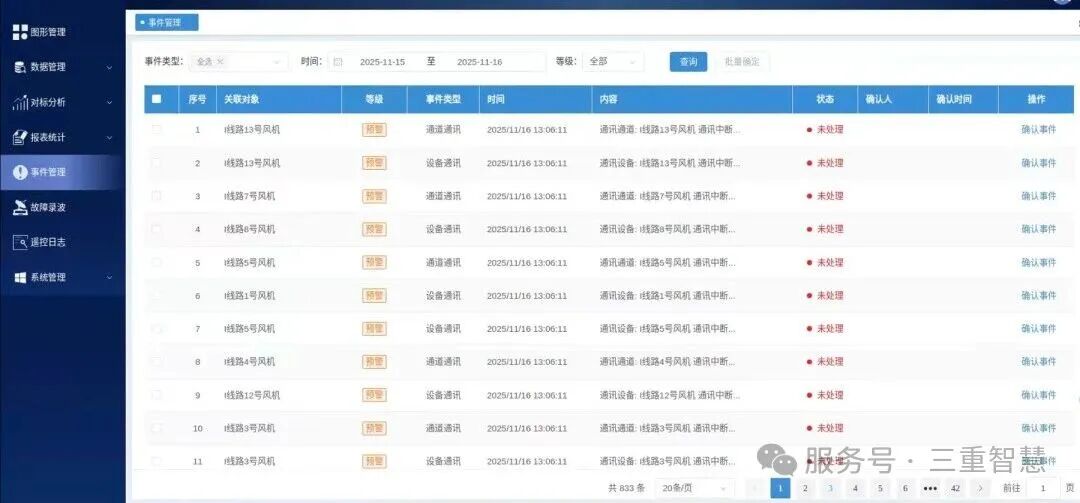Go to page 3
Screen dimensions: 1080x503
pos(830,488)
